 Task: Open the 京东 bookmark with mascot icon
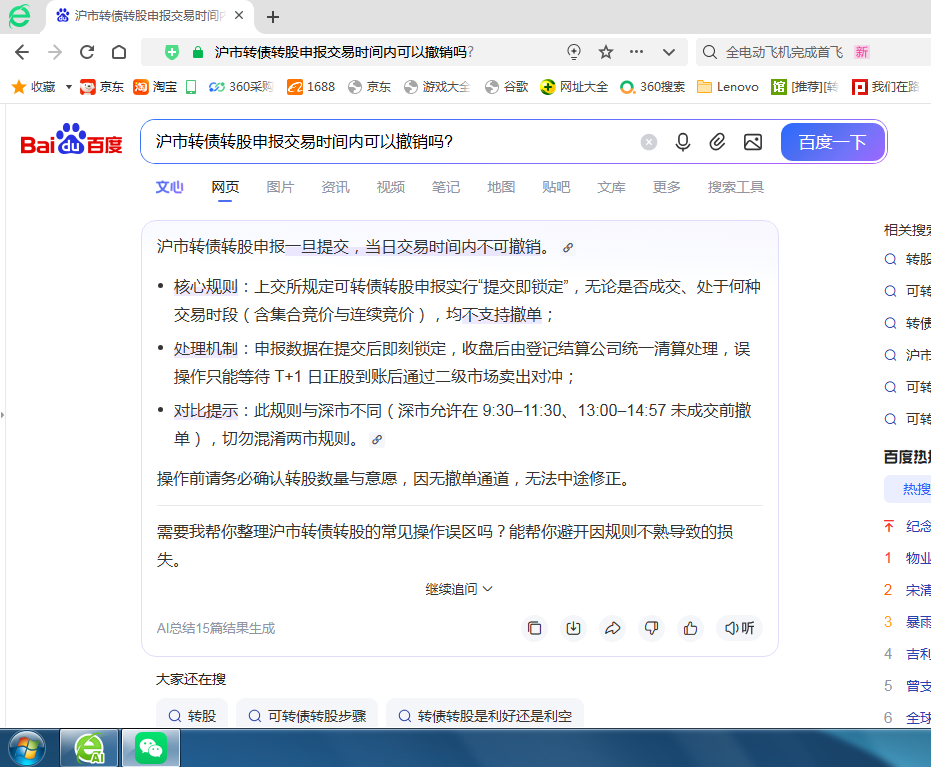[x=102, y=87]
